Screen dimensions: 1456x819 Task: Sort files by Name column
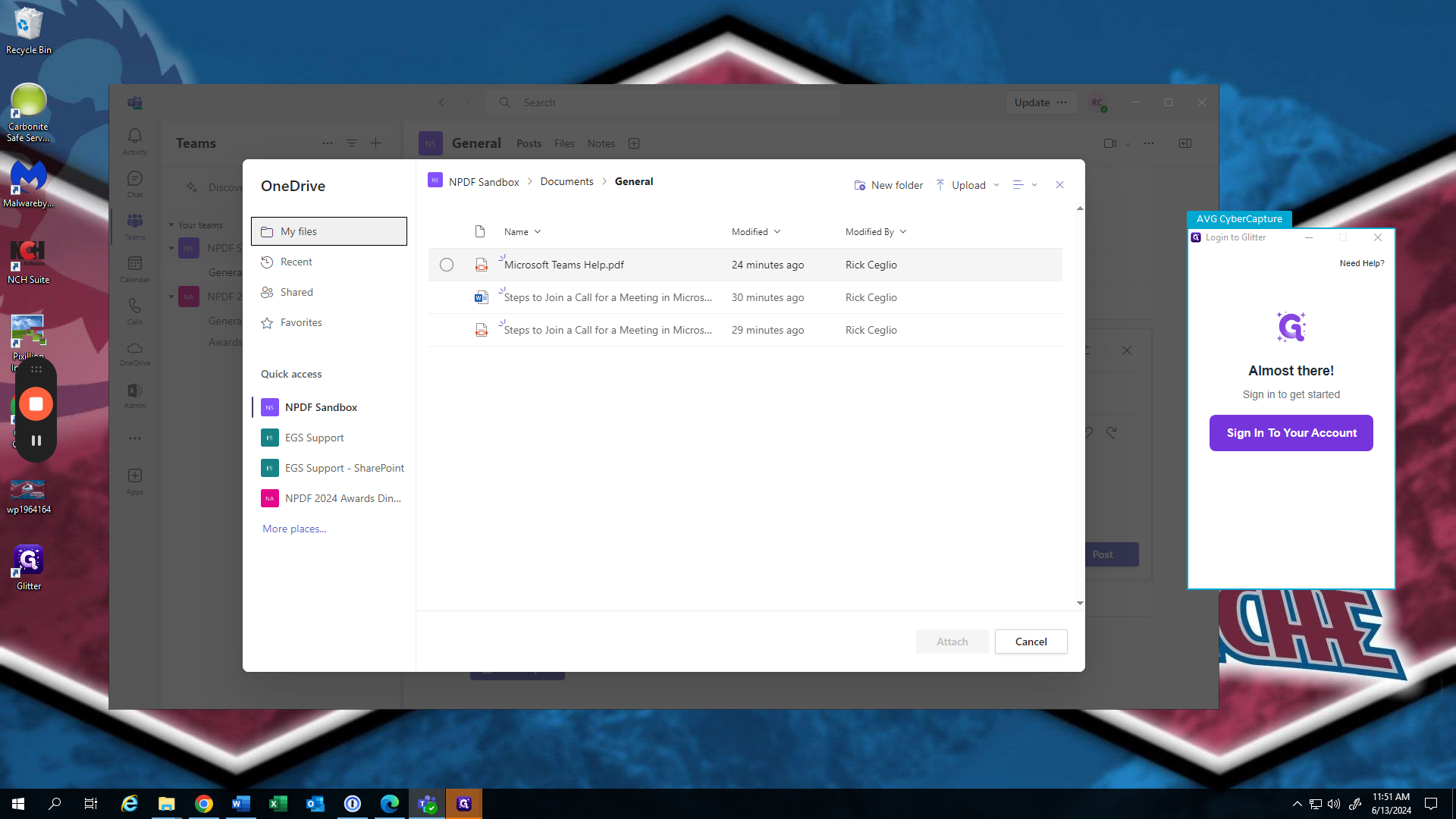pos(522,232)
